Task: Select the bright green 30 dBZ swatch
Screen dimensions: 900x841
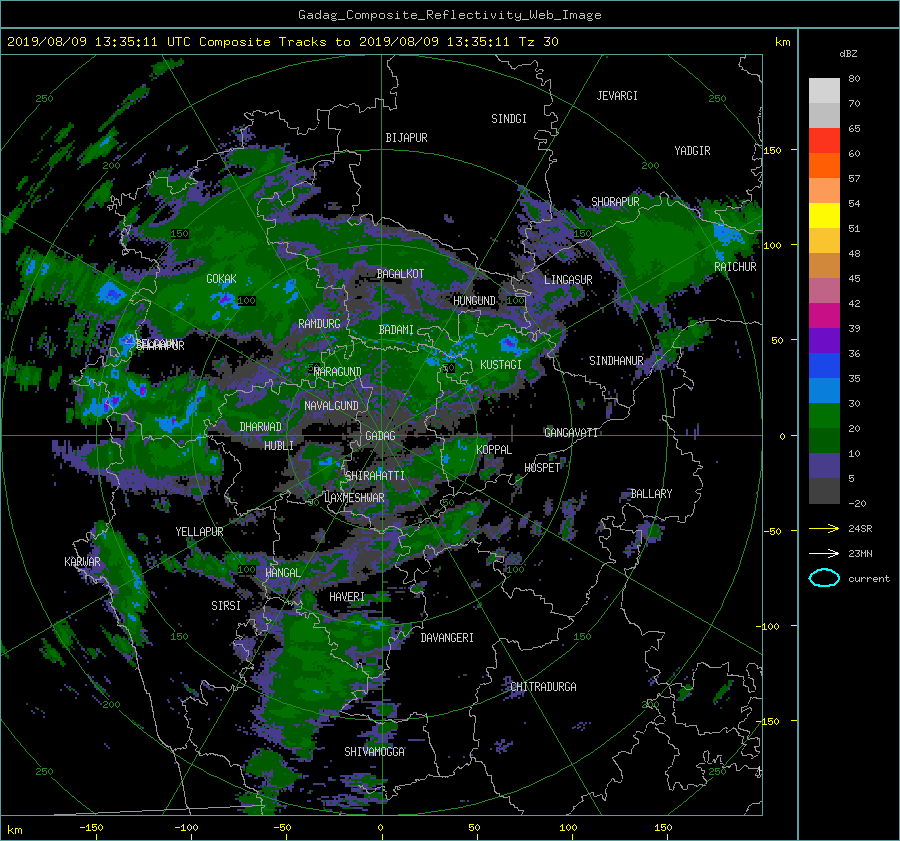Action: [x=824, y=415]
